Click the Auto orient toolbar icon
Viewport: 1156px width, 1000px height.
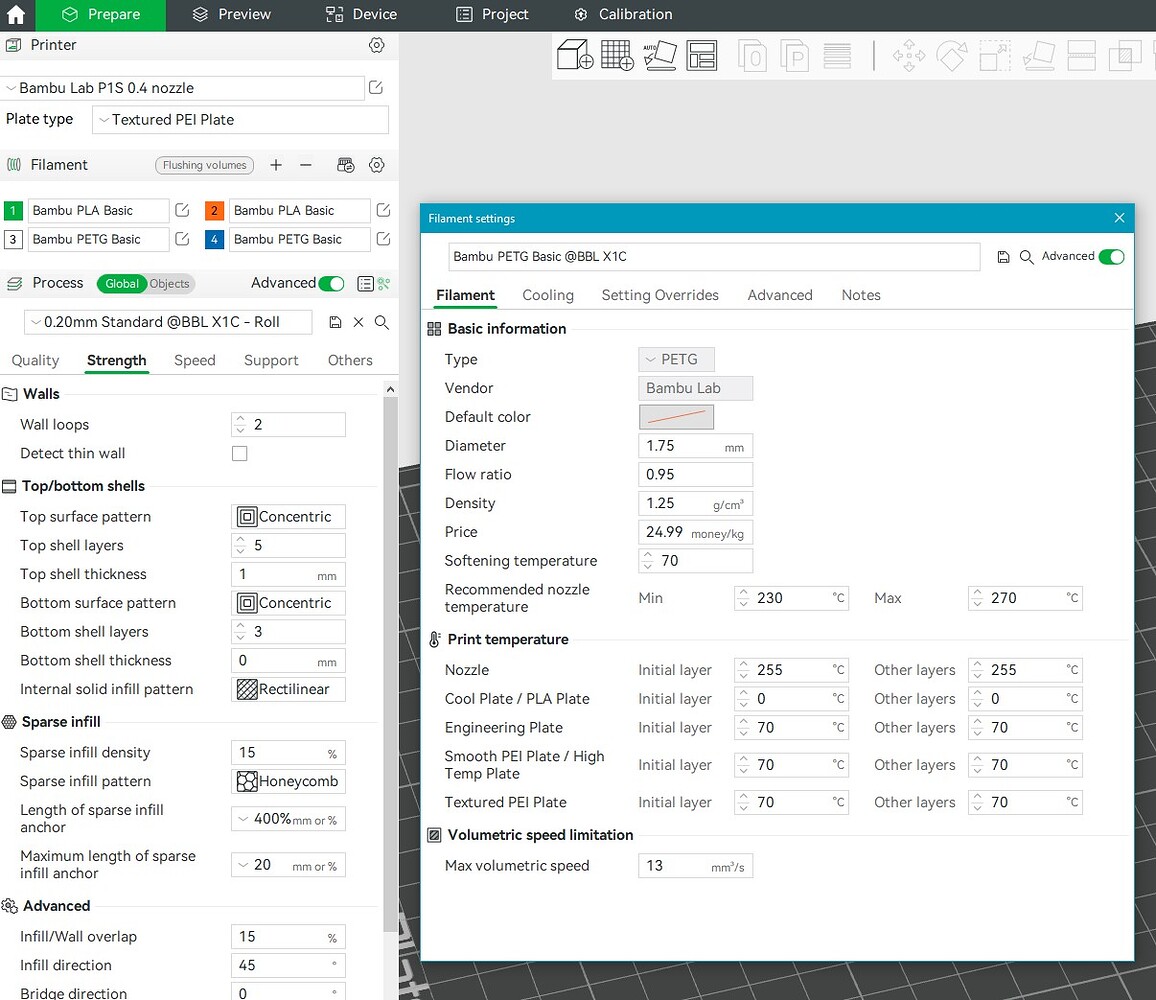[660, 55]
